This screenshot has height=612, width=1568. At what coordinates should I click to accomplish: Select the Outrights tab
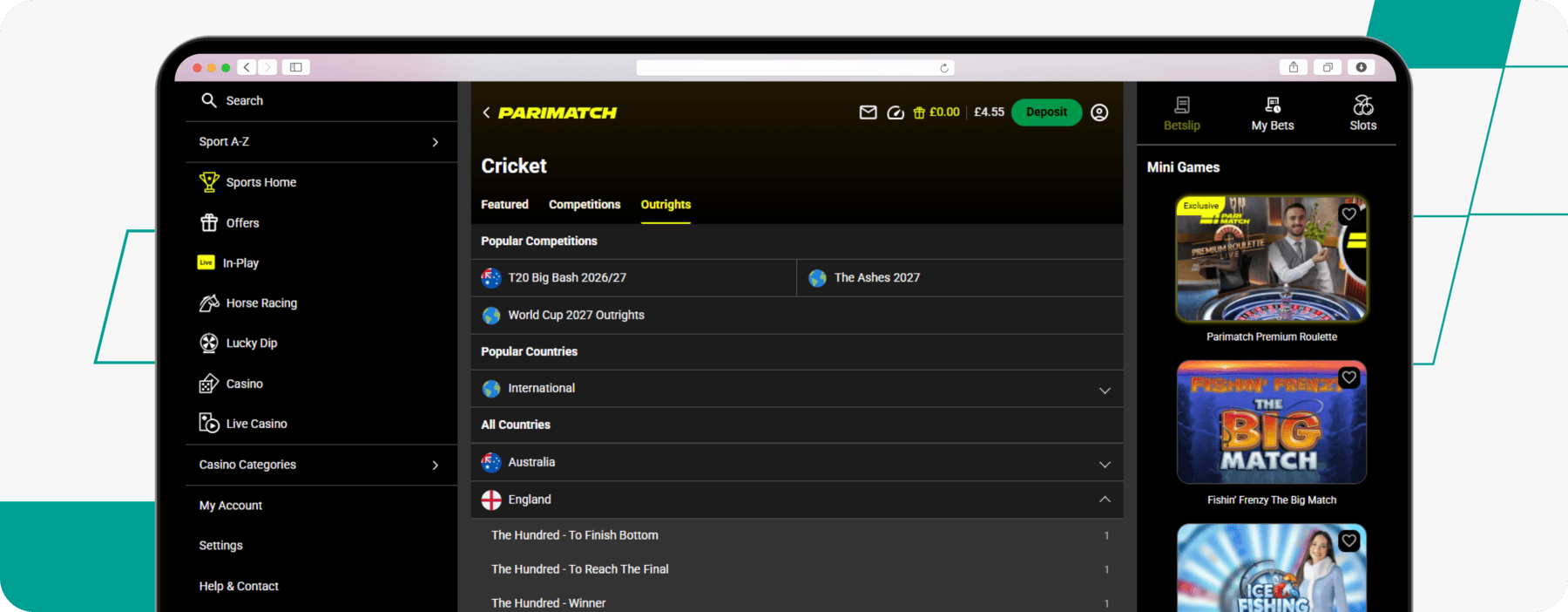pos(666,204)
